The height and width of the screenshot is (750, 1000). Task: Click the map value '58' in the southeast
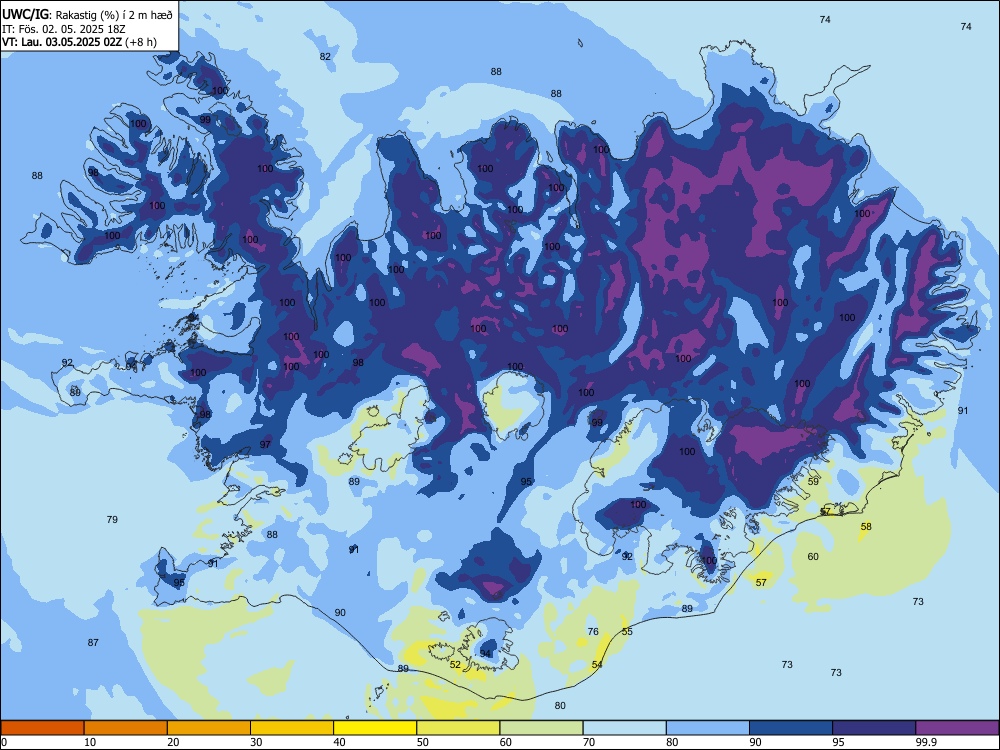point(866,527)
